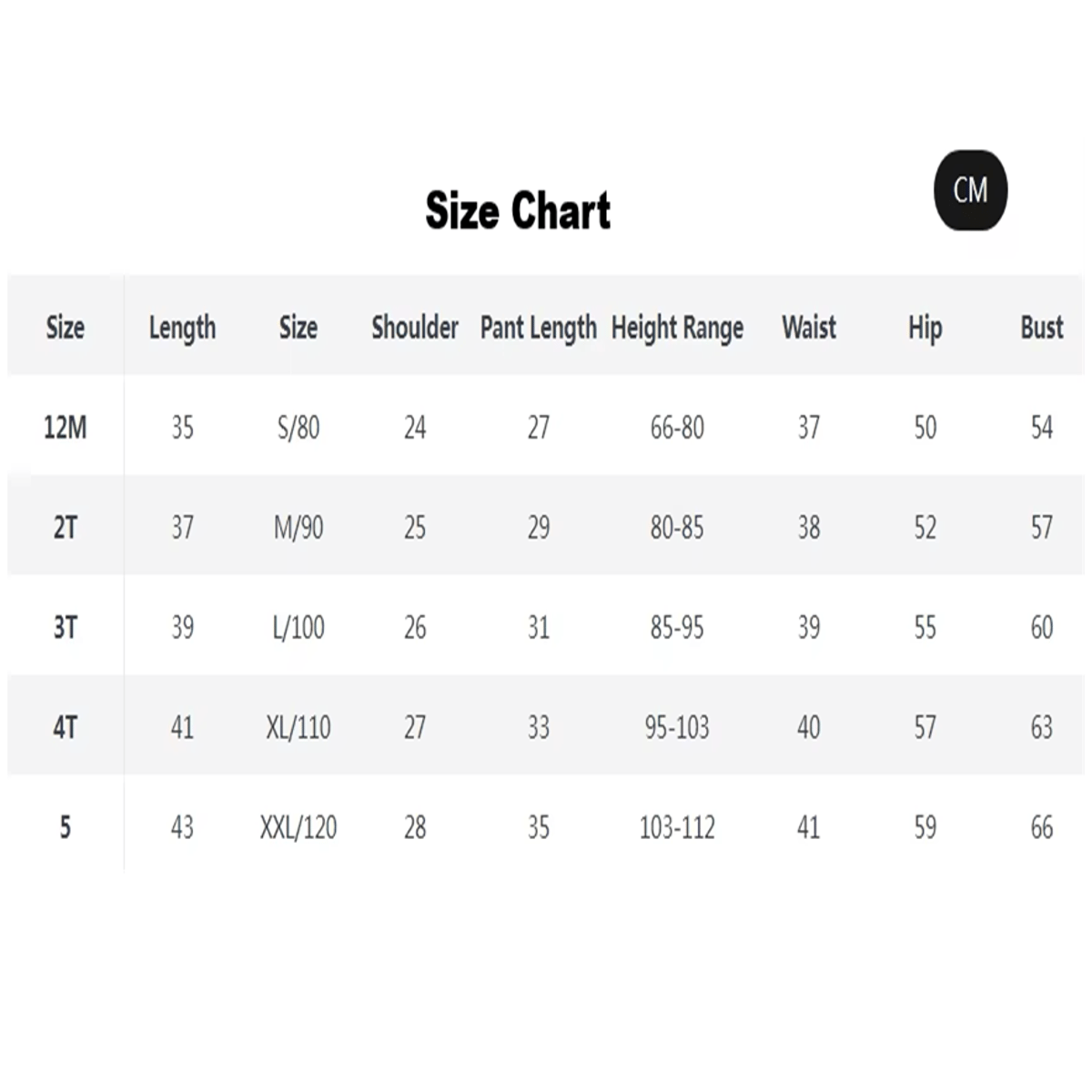
Task: Click the Bust column header
Action: point(1041,328)
